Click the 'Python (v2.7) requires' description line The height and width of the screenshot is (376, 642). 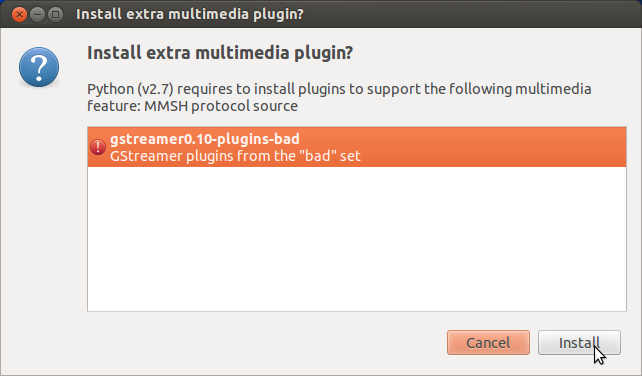[x=339, y=89]
